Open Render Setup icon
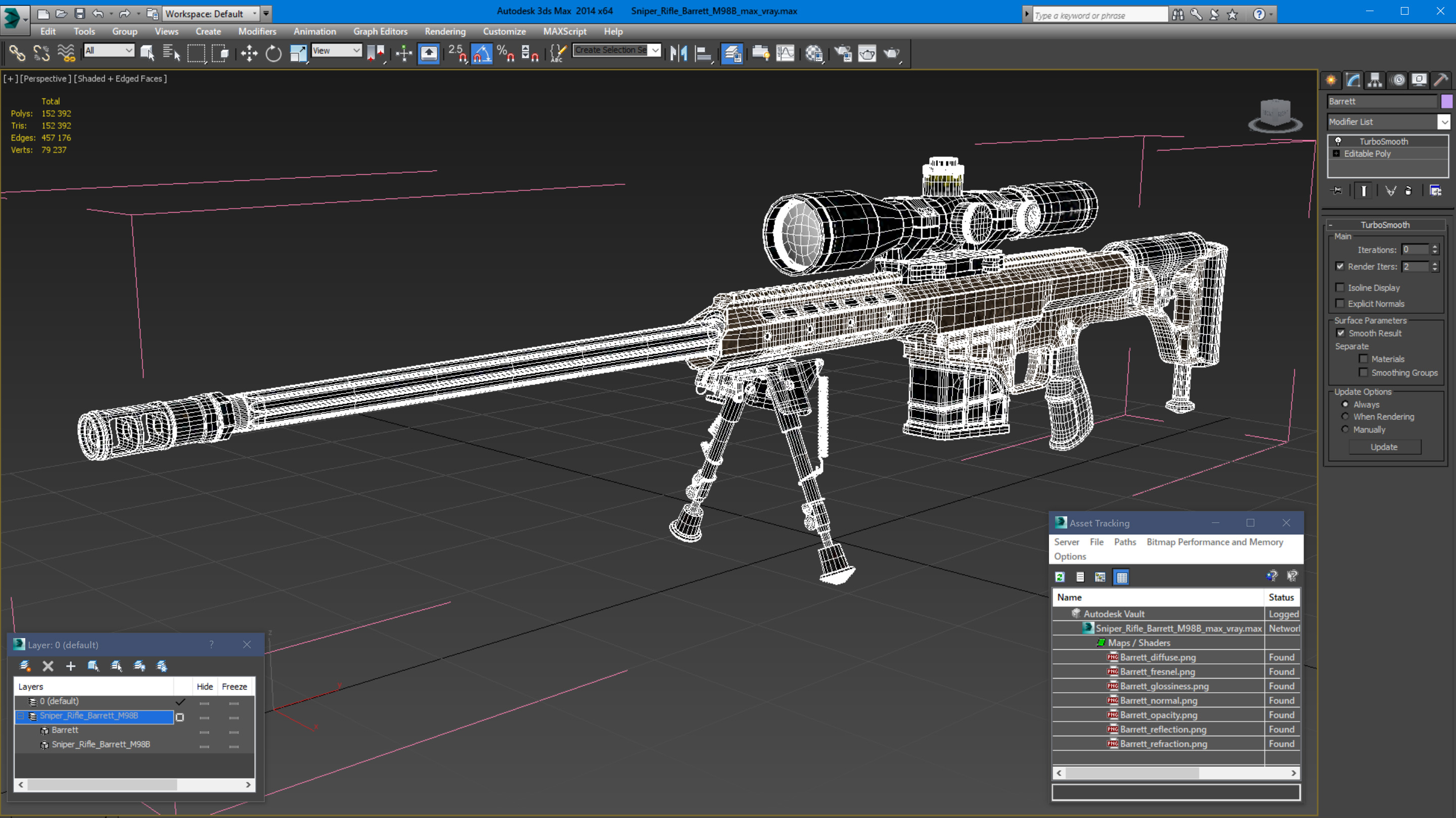This screenshot has height=818, width=1456. [843, 54]
